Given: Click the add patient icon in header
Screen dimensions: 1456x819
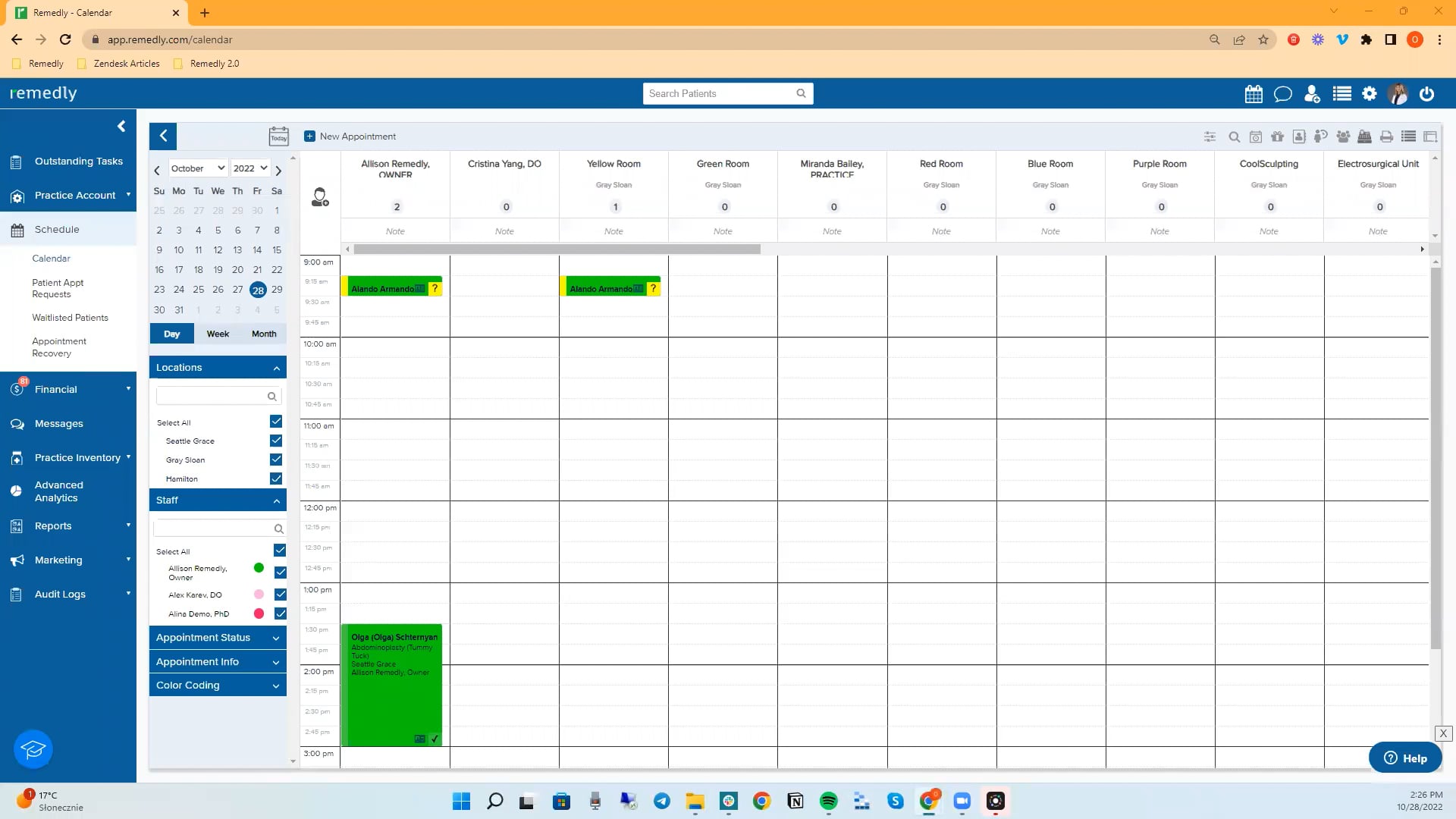Looking at the screenshot, I should point(1312,94).
